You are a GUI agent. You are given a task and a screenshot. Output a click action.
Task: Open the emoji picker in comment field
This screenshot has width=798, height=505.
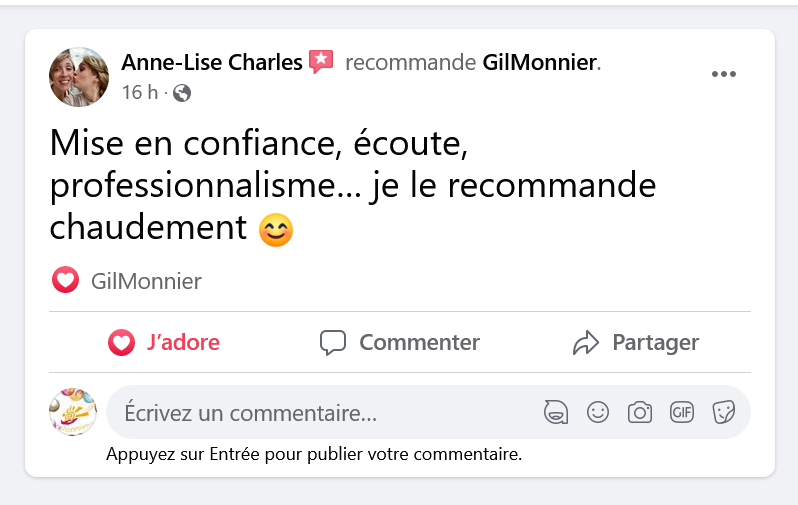(598, 412)
